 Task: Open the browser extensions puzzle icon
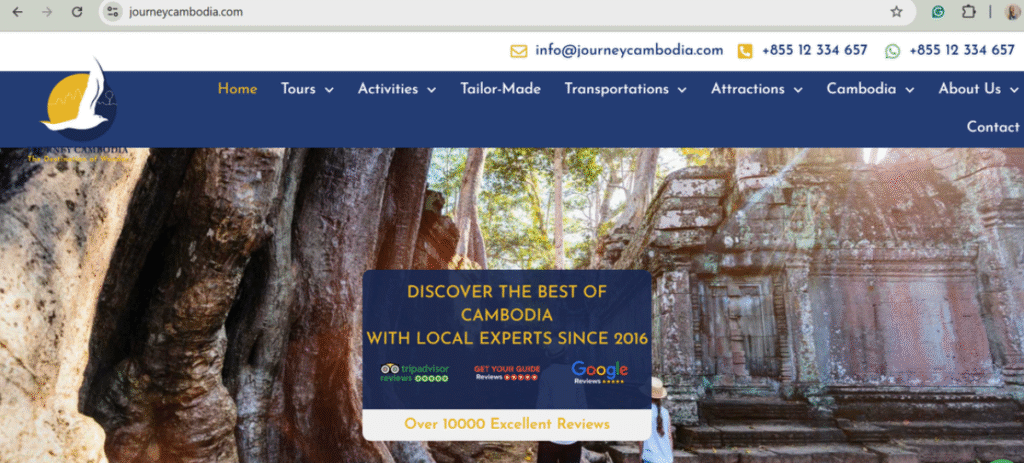[x=968, y=12]
